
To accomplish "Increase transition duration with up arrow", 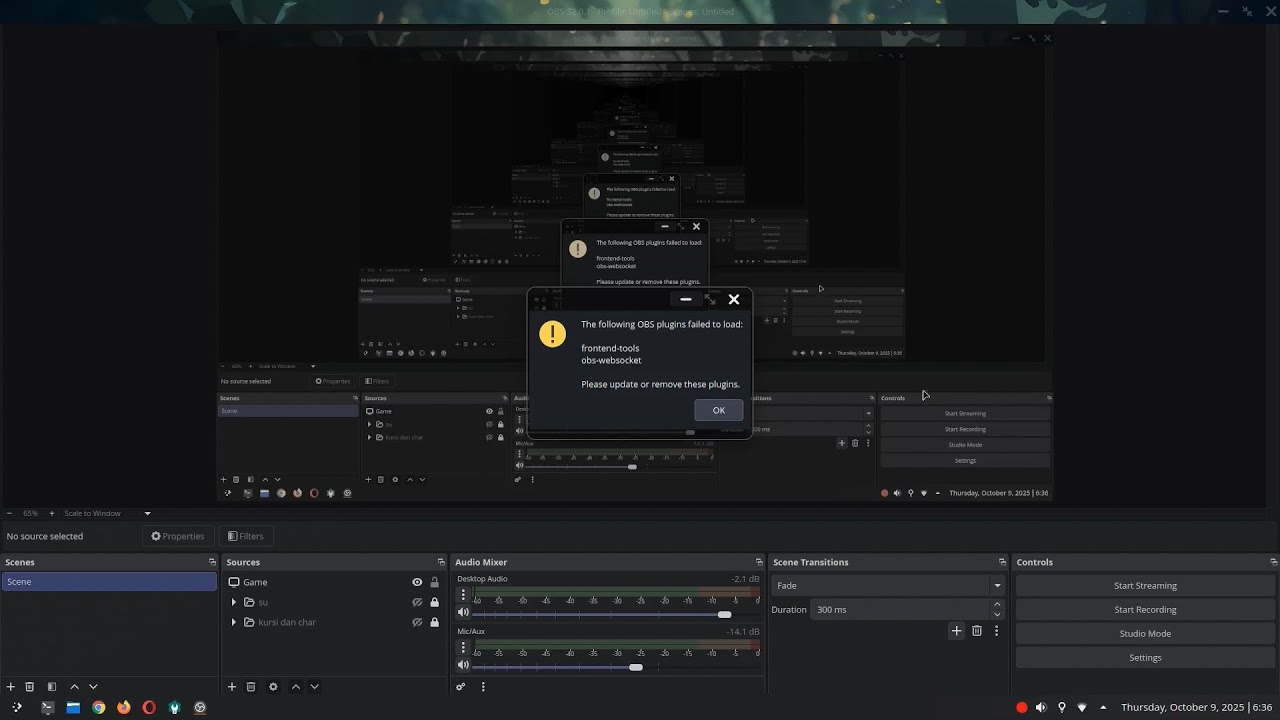I will click(x=997, y=604).
